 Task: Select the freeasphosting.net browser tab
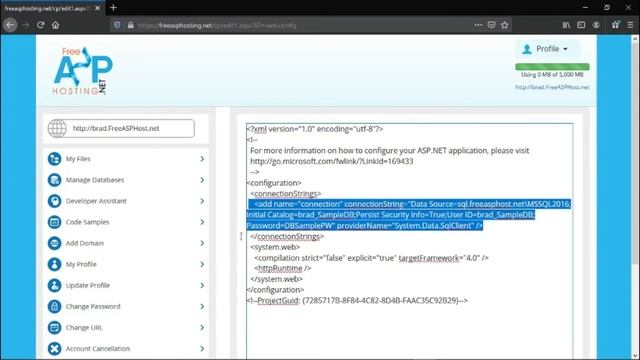pos(53,8)
